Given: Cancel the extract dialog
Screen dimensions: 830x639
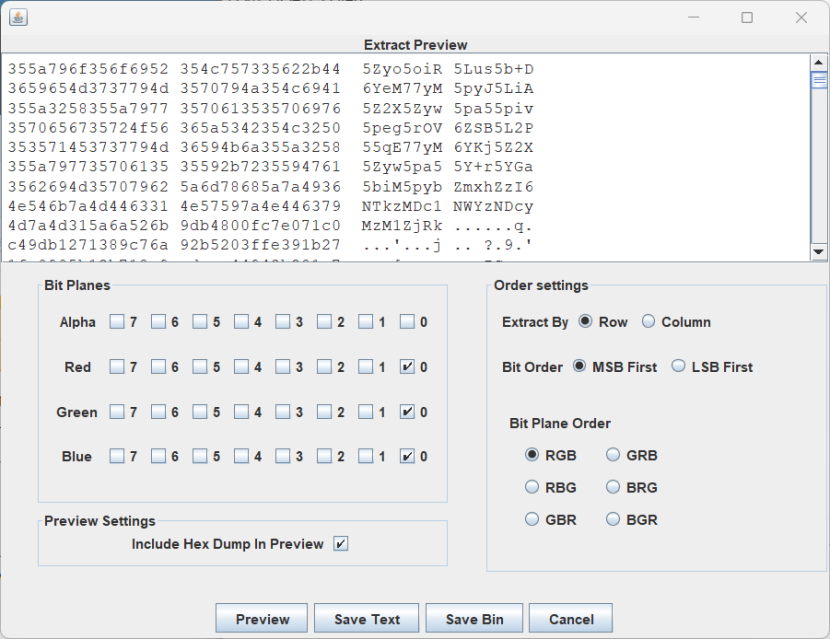Looking at the screenshot, I should [570, 619].
